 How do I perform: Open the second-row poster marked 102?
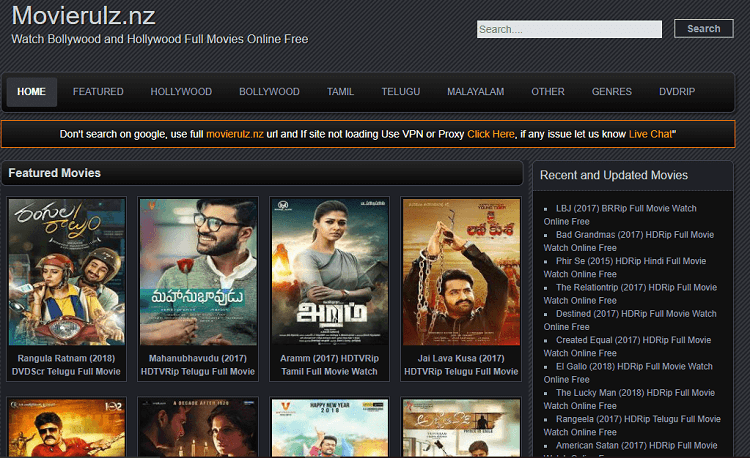point(67,428)
